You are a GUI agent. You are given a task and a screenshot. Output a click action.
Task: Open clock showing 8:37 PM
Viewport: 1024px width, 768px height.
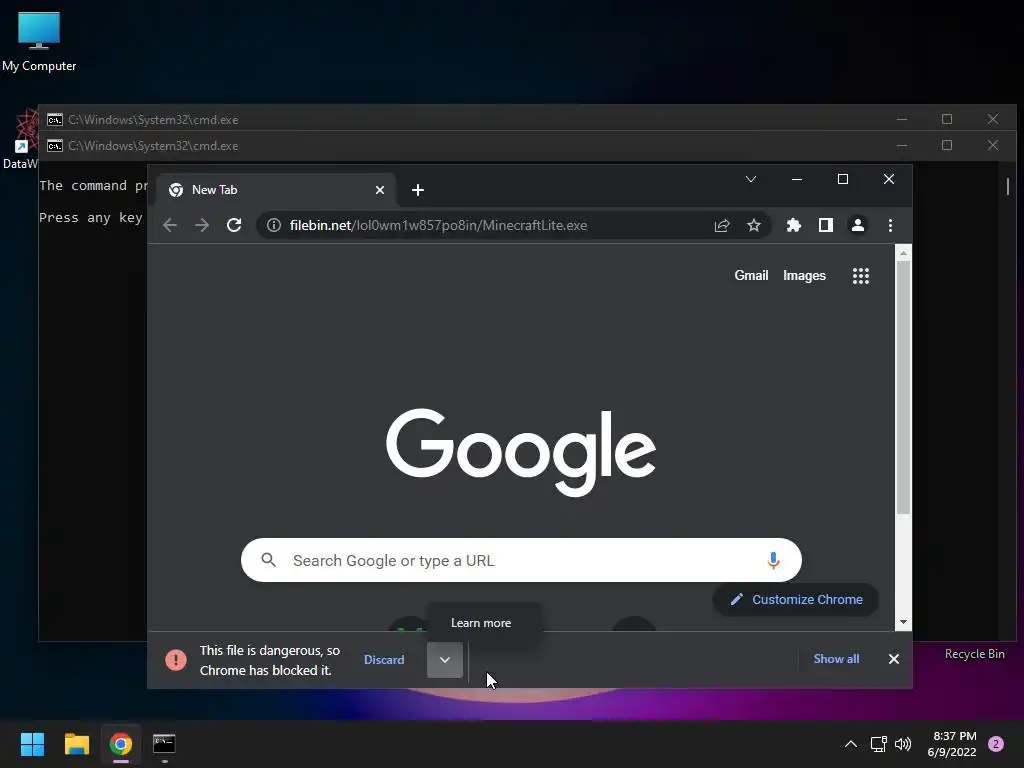[x=952, y=744]
